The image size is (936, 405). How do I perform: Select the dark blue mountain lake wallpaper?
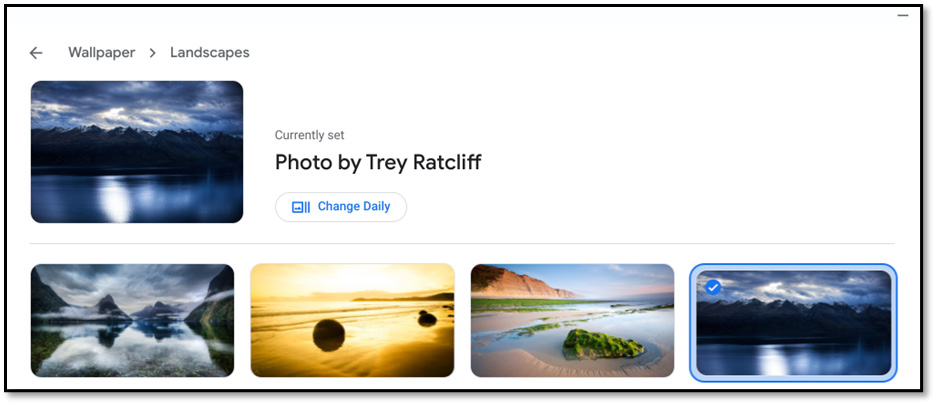click(793, 323)
